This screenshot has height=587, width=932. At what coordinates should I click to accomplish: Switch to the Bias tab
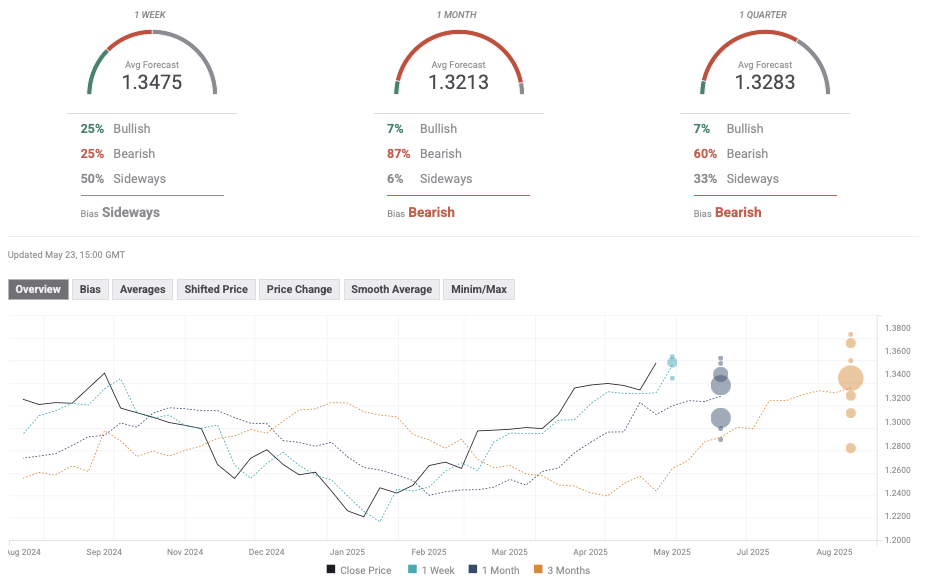(x=90, y=289)
